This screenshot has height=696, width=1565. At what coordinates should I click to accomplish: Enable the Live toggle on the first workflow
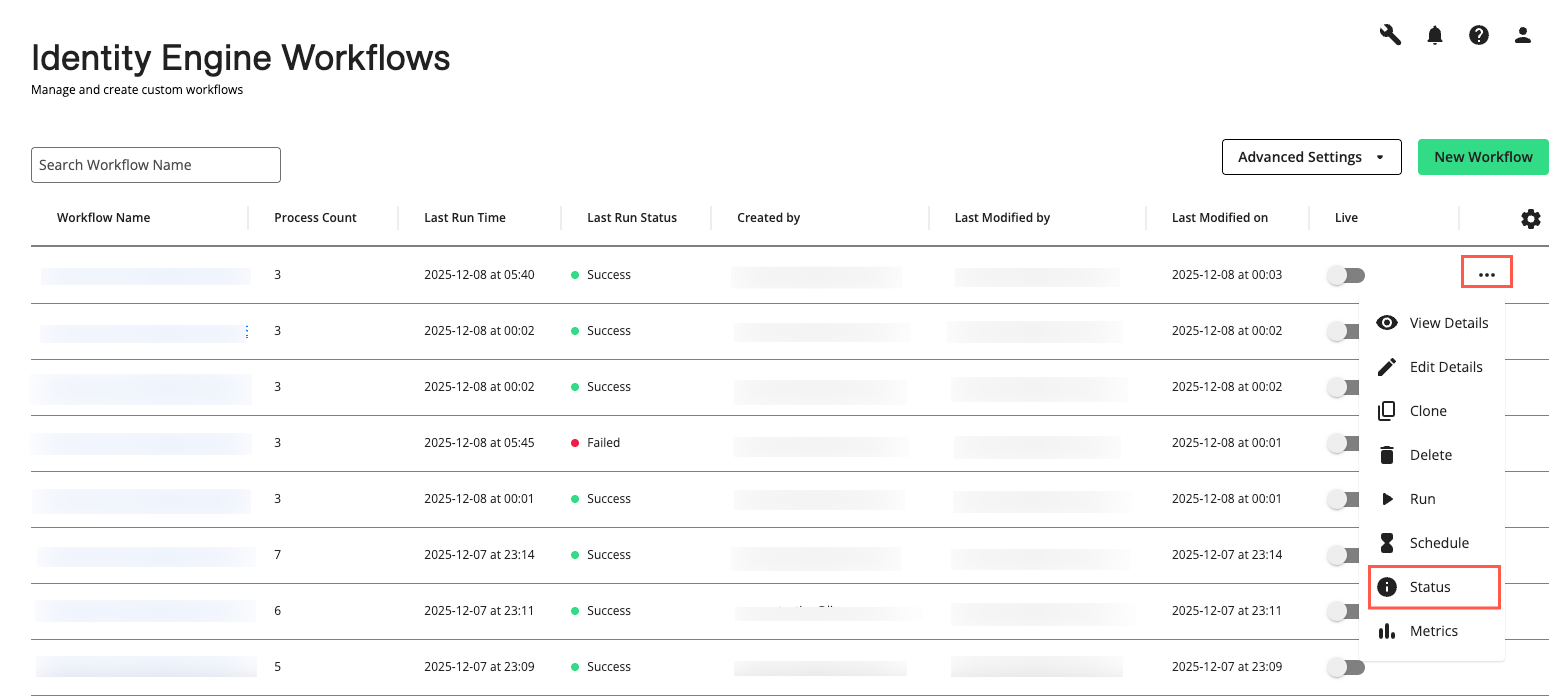point(1345,274)
